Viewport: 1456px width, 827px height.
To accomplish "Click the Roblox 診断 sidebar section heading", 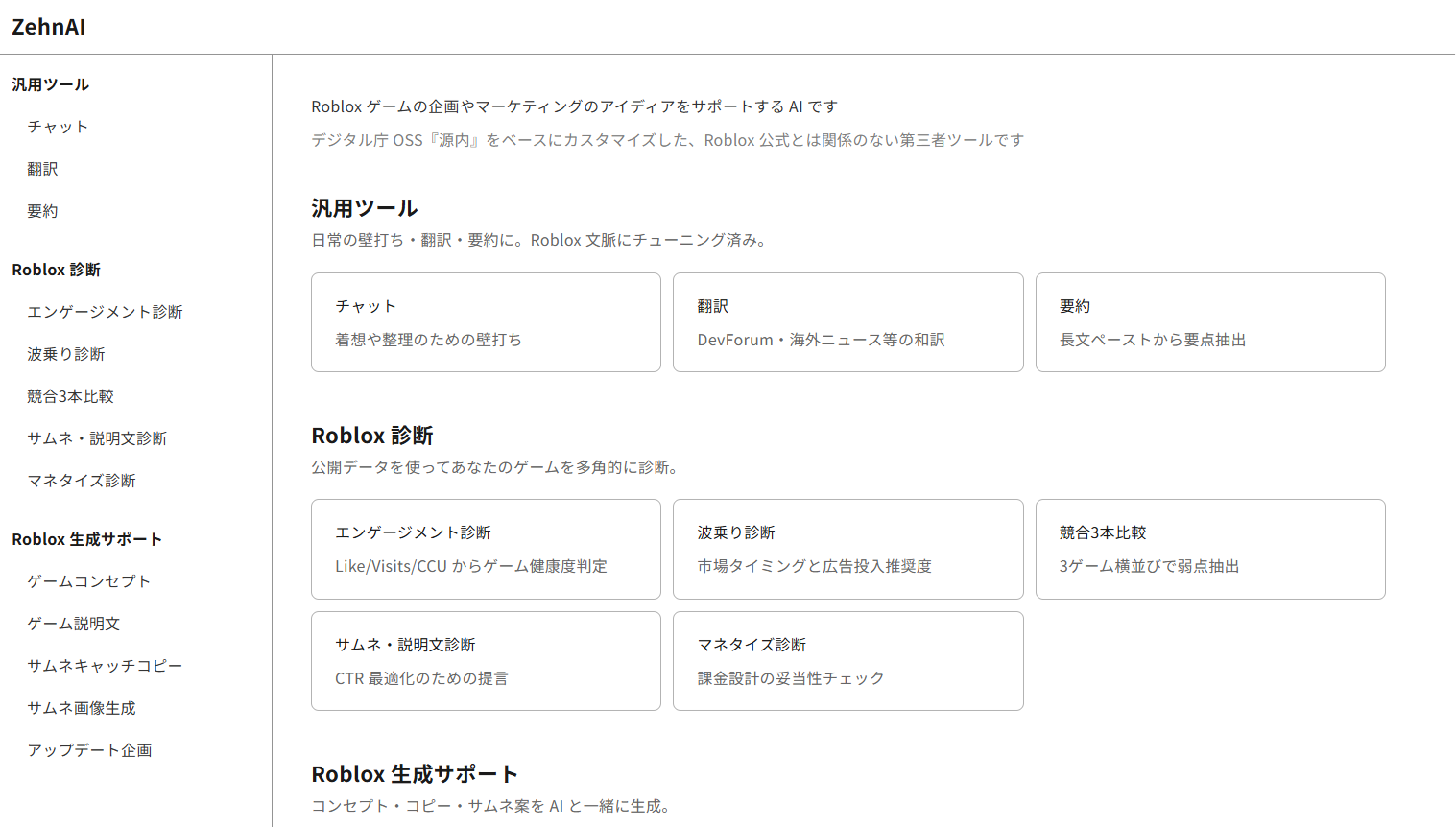I will [56, 270].
